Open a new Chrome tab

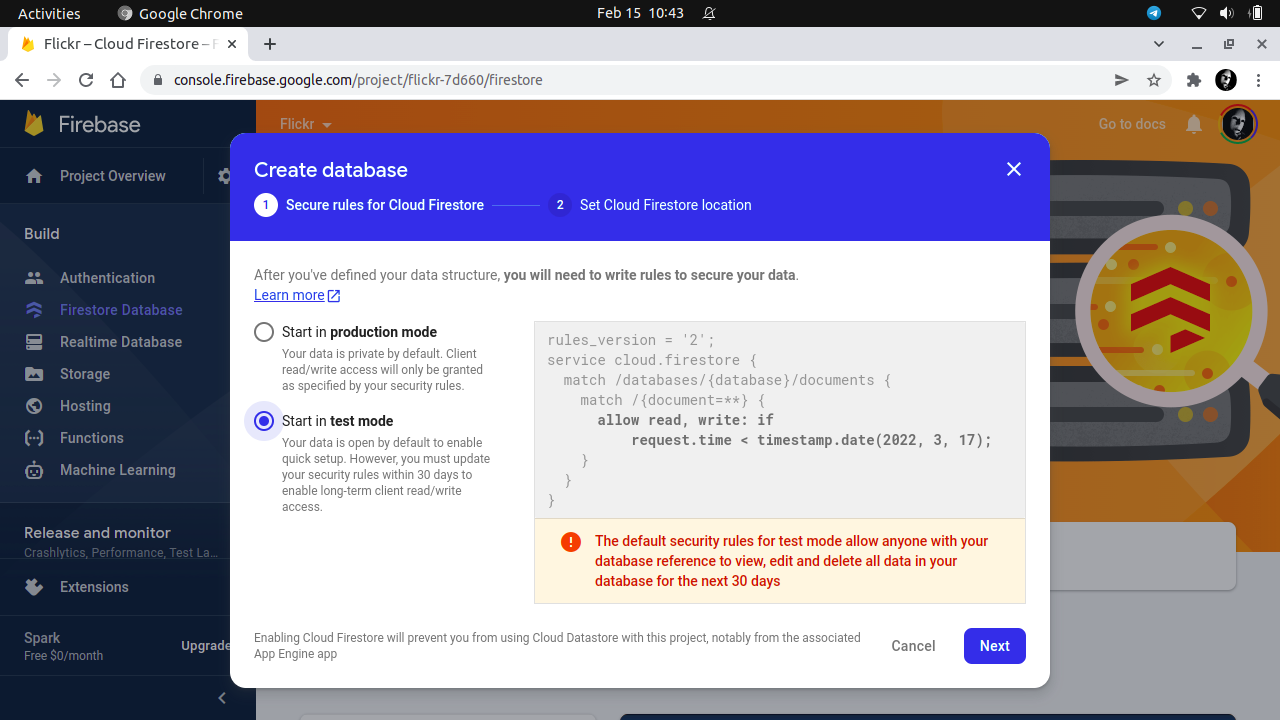coord(270,44)
